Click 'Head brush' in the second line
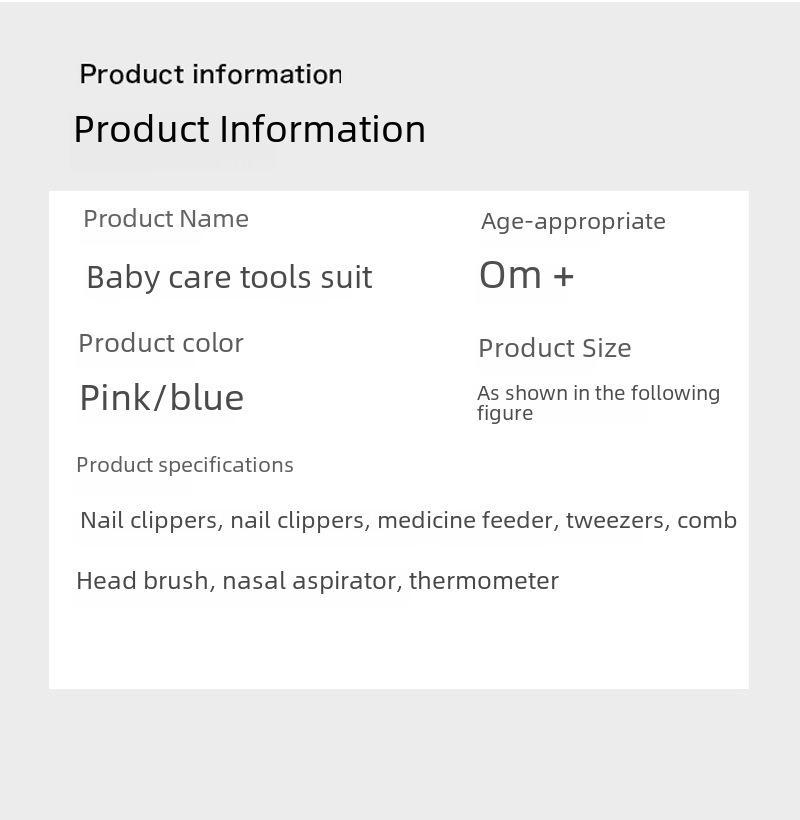The width and height of the screenshot is (800, 820). pos(143,580)
